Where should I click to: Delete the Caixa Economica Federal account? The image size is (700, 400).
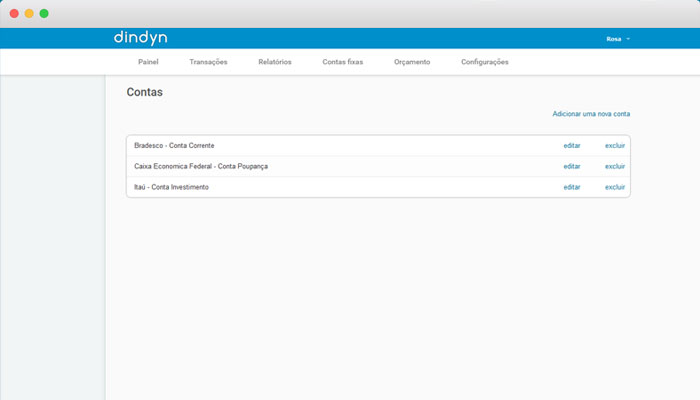(615, 166)
